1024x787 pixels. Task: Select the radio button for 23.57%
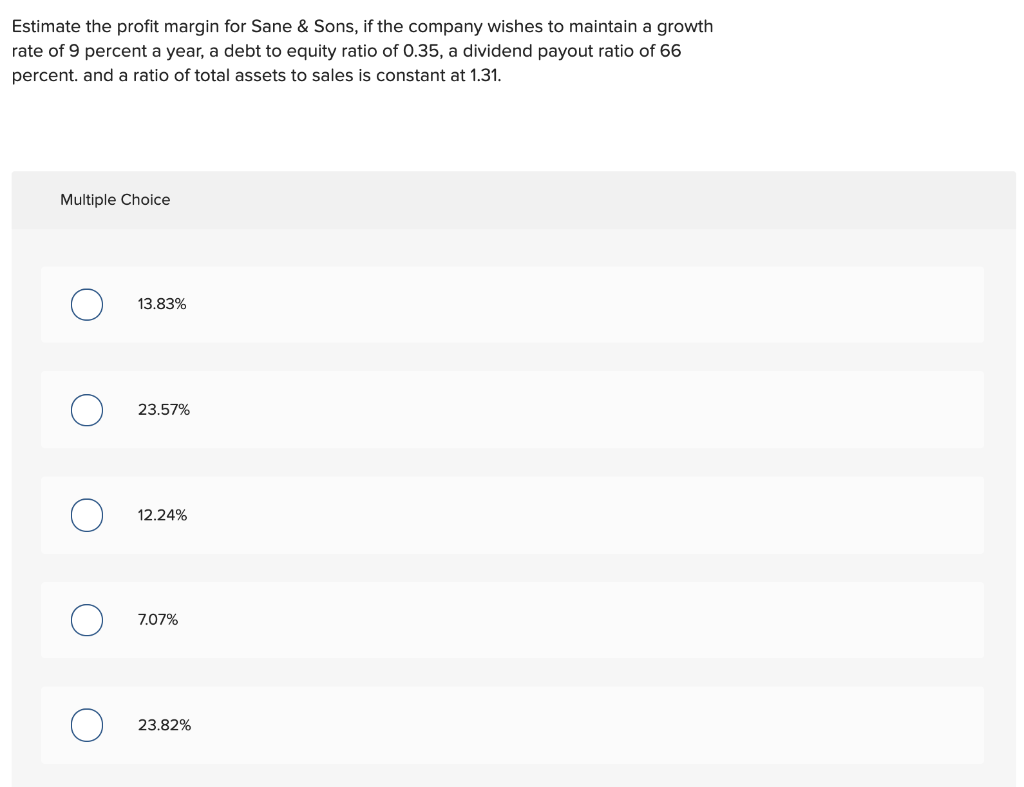(86, 409)
